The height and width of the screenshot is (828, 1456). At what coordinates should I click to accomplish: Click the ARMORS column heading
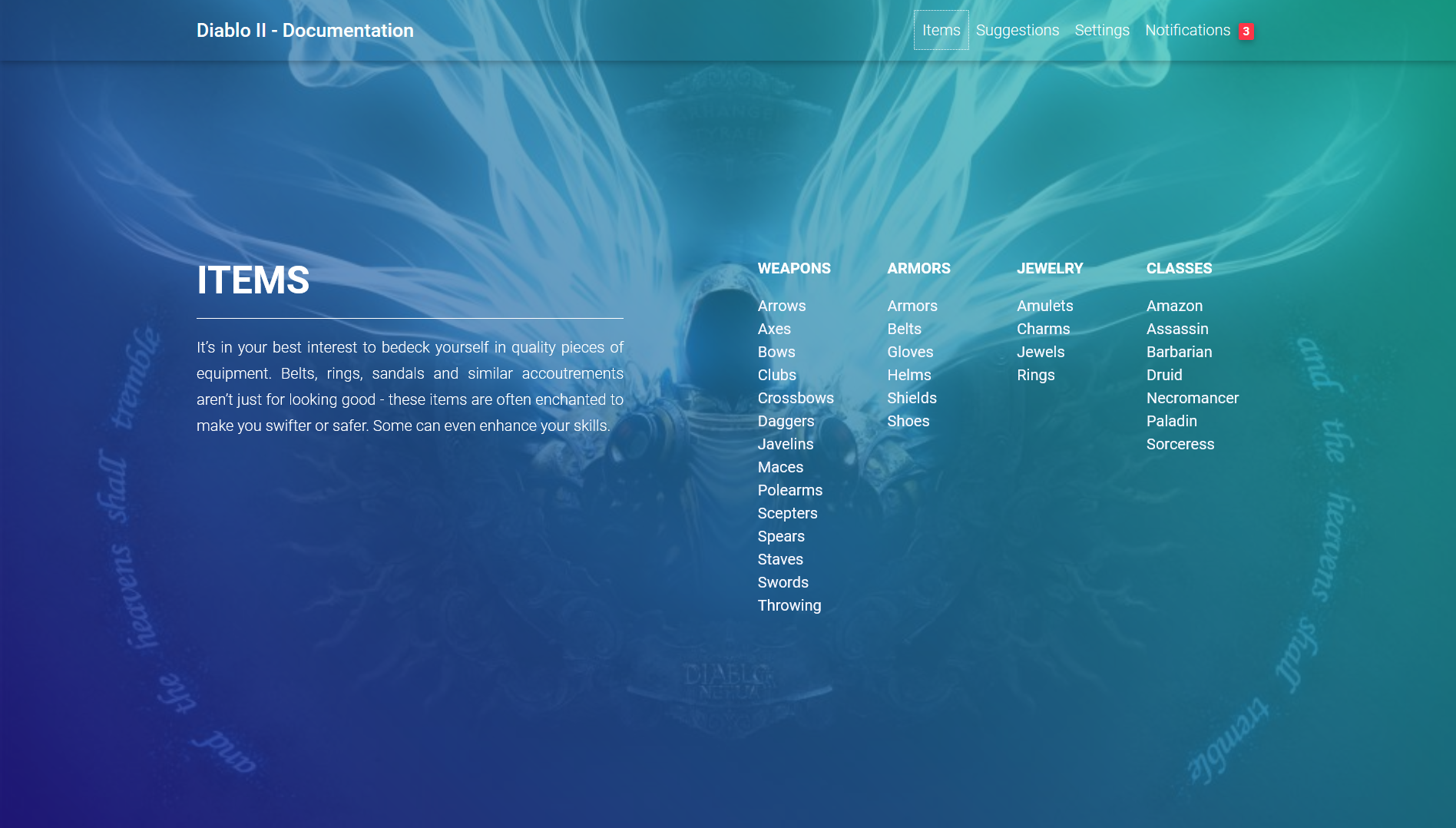pos(919,268)
